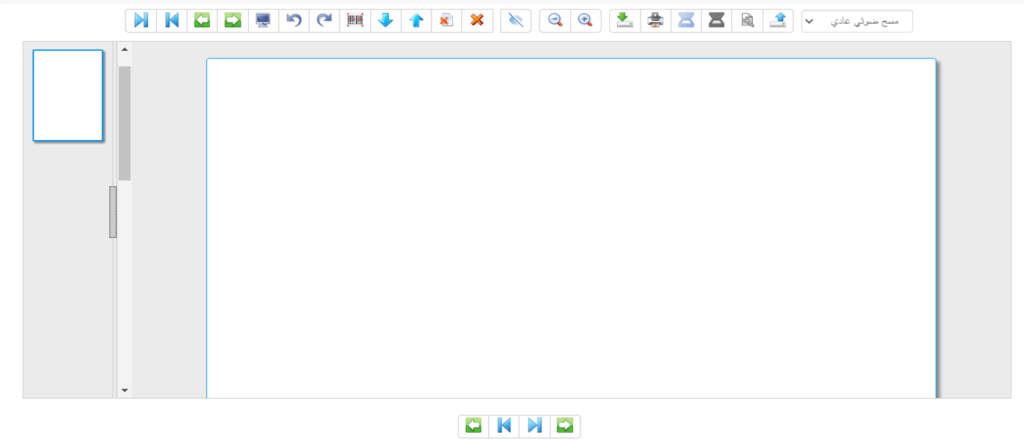This screenshot has height=441, width=1024.
Task: Click the light blue scanner icon
Action: pyautogui.click(x=685, y=20)
